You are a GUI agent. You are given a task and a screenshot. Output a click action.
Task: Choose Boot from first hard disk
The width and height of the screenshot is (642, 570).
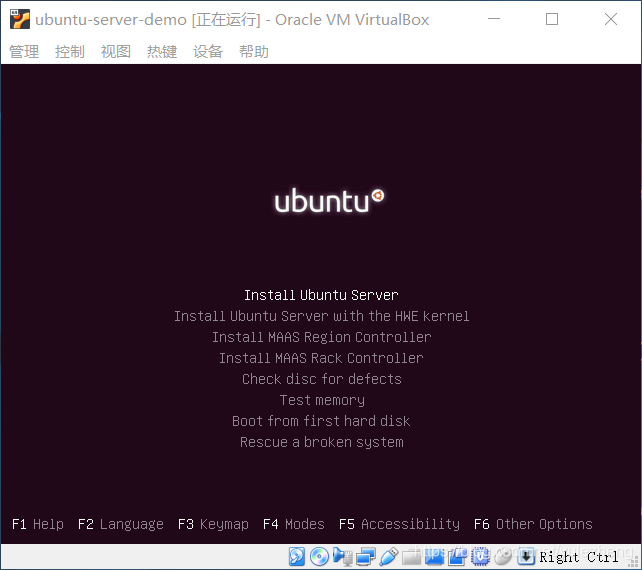pyautogui.click(x=321, y=421)
